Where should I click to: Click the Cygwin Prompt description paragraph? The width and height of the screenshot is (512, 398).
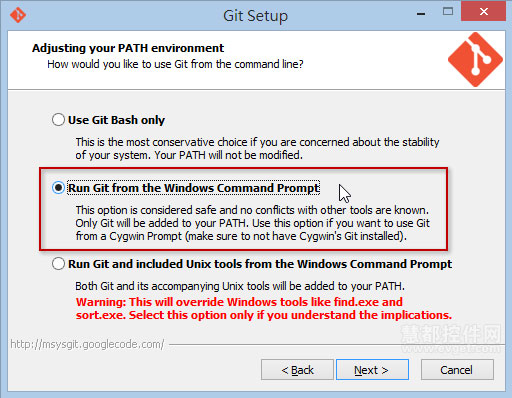[x=252, y=223]
